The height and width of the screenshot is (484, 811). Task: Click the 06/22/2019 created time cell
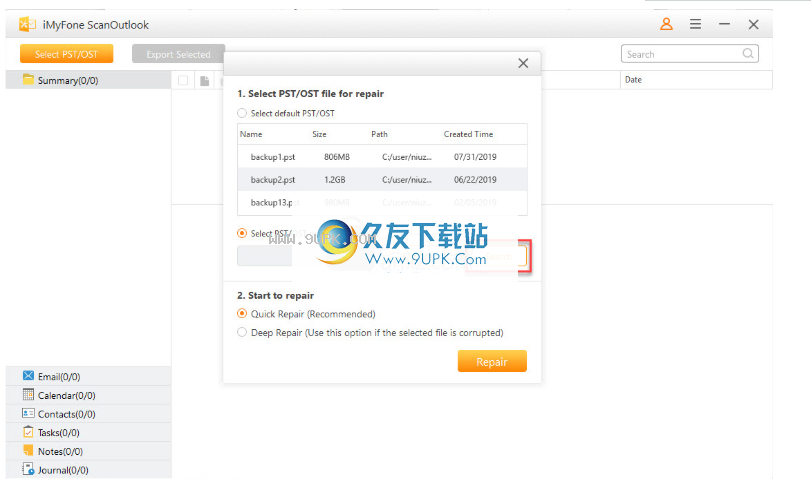[475, 179]
